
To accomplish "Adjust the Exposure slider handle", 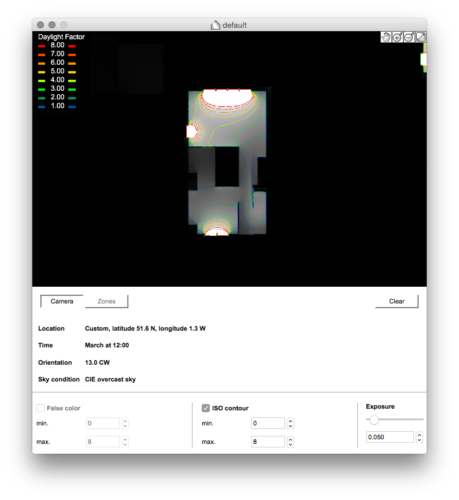I will click(374, 420).
